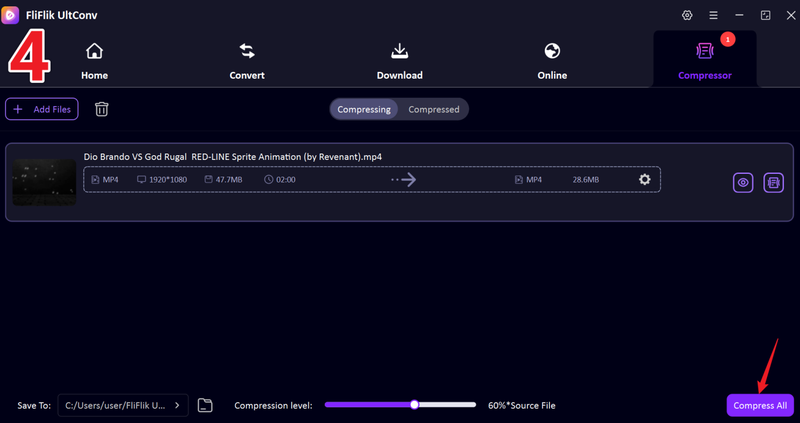Click the compression level slider handle
Image resolution: width=800 pixels, height=423 pixels.
tap(414, 405)
